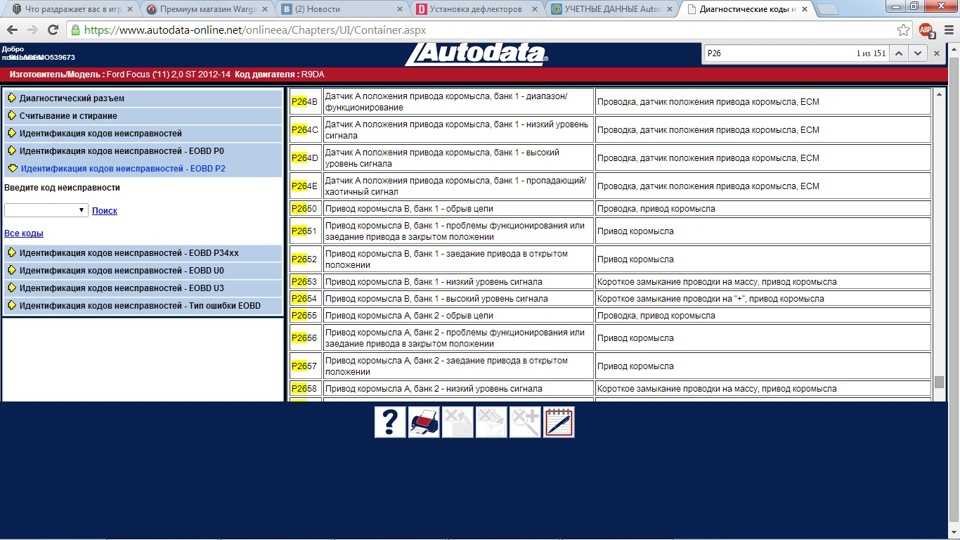The height and width of the screenshot is (540, 960).
Task: Select code cell P2650
Action: pyautogui.click(x=305, y=209)
